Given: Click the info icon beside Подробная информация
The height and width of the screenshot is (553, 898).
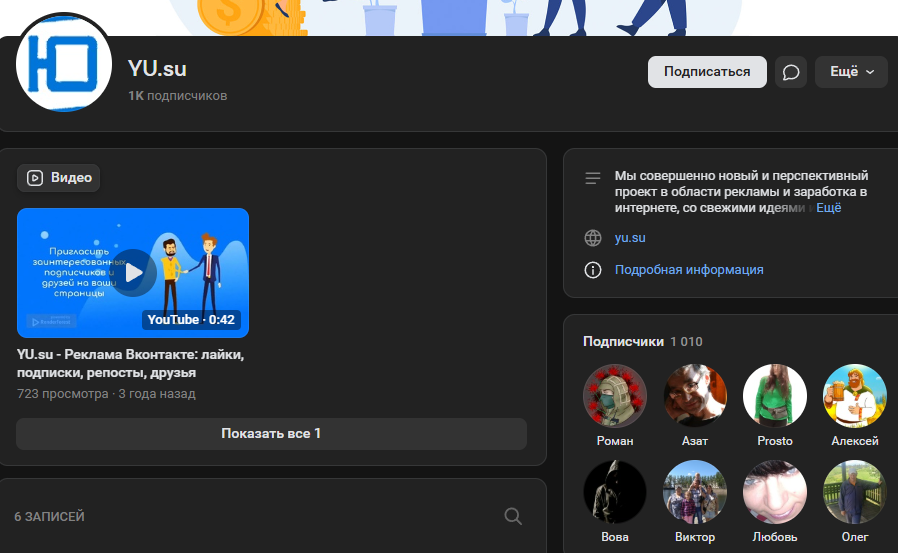Looking at the screenshot, I should point(593,270).
